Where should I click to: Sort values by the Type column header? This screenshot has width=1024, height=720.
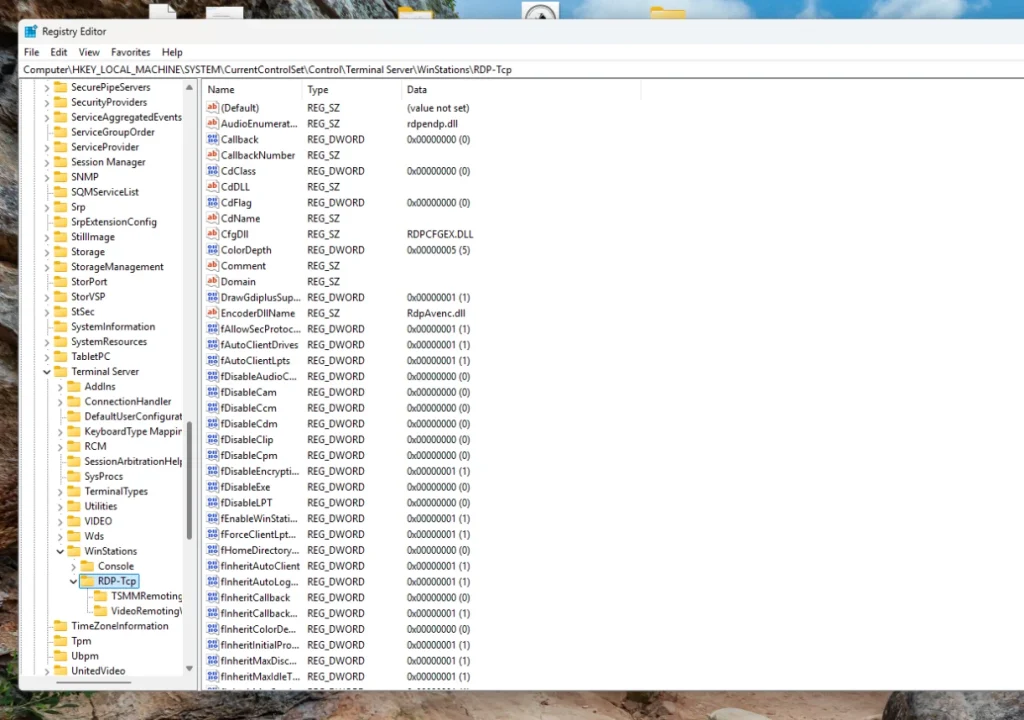point(351,90)
